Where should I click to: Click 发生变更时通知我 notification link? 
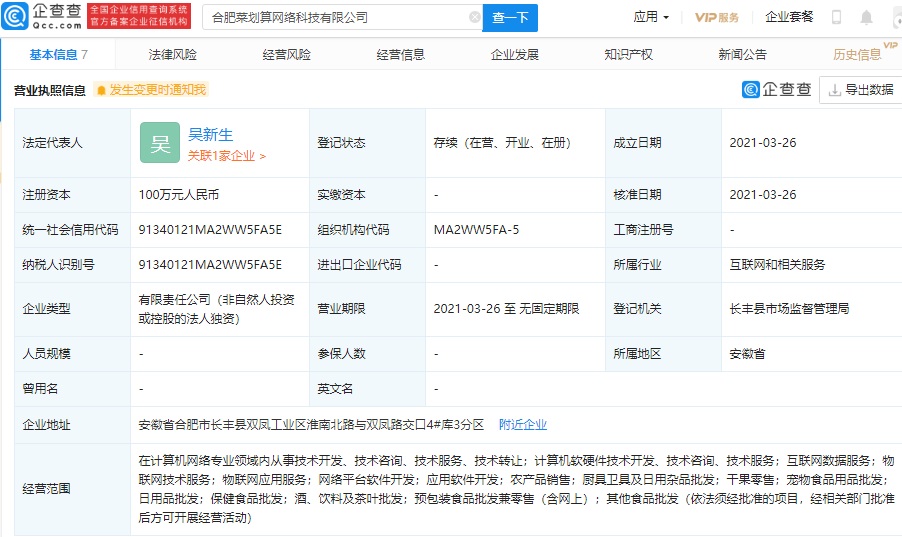pos(151,90)
